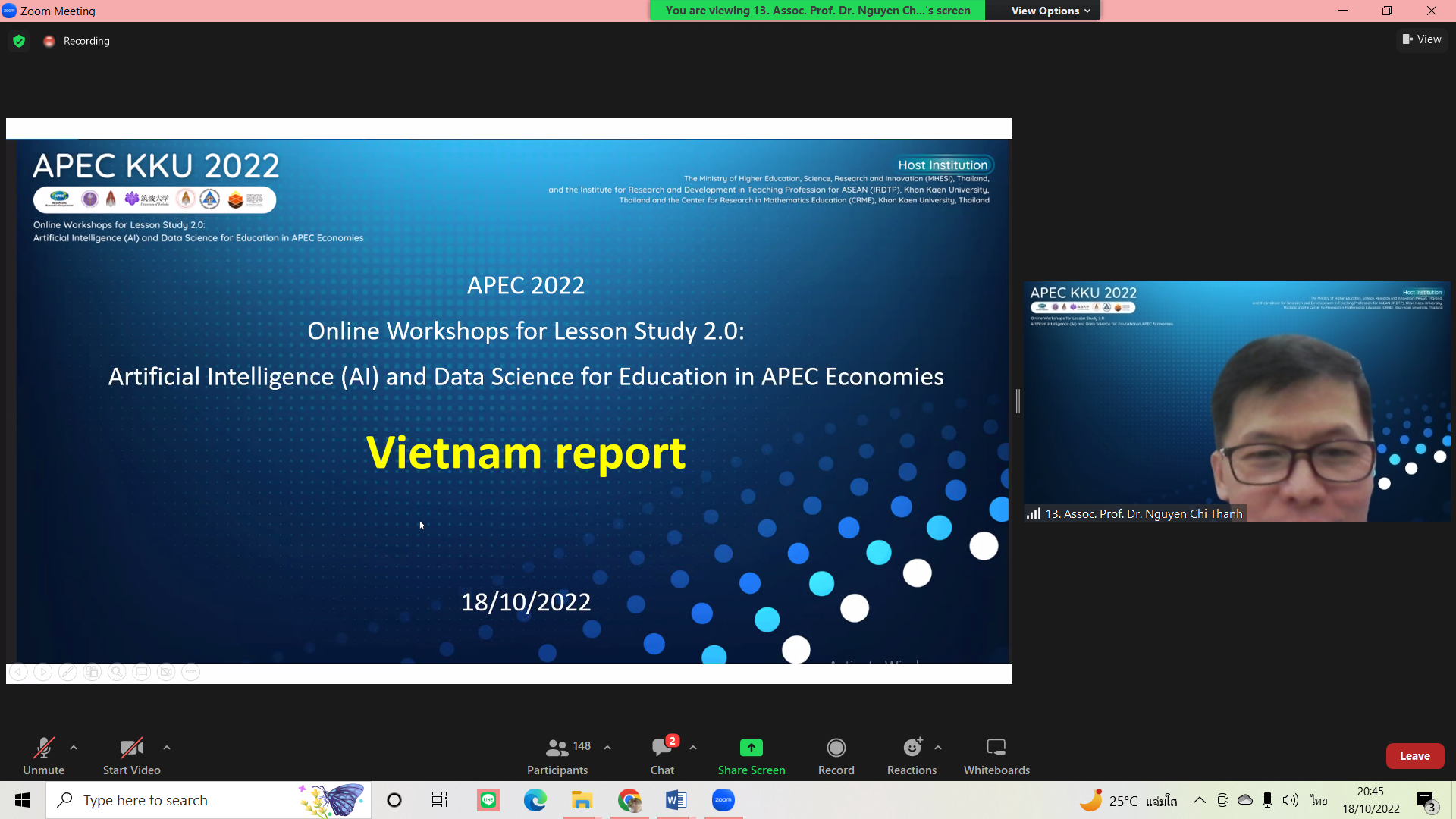Expand the video options arrow beside Start Video

pos(167,748)
